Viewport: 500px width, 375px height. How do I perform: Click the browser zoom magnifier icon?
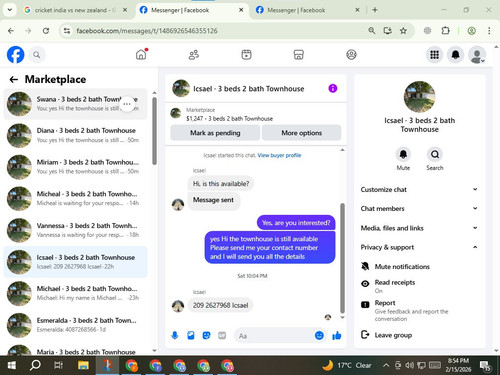372,31
